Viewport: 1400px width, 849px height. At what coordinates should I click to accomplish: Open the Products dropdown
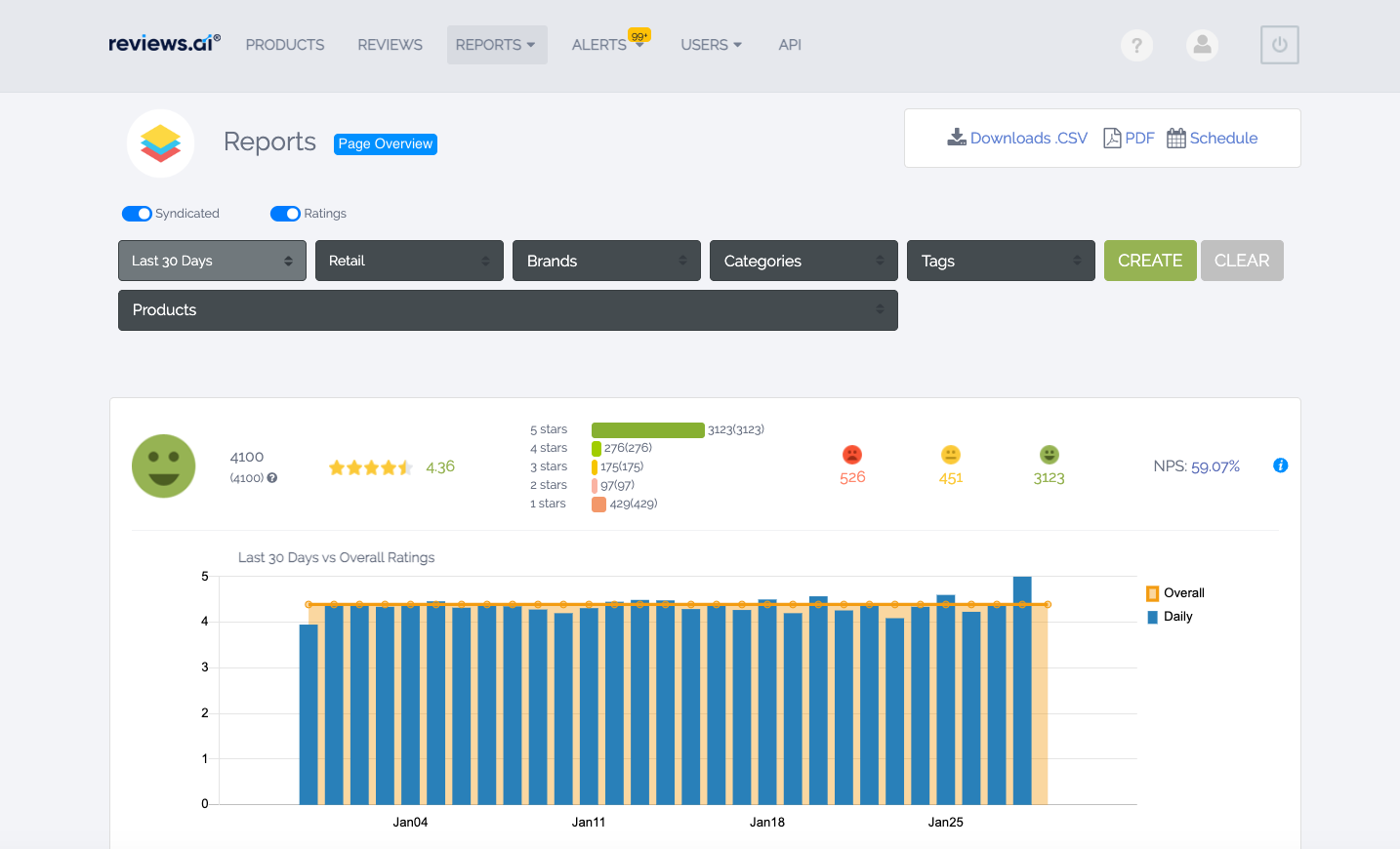(x=508, y=309)
